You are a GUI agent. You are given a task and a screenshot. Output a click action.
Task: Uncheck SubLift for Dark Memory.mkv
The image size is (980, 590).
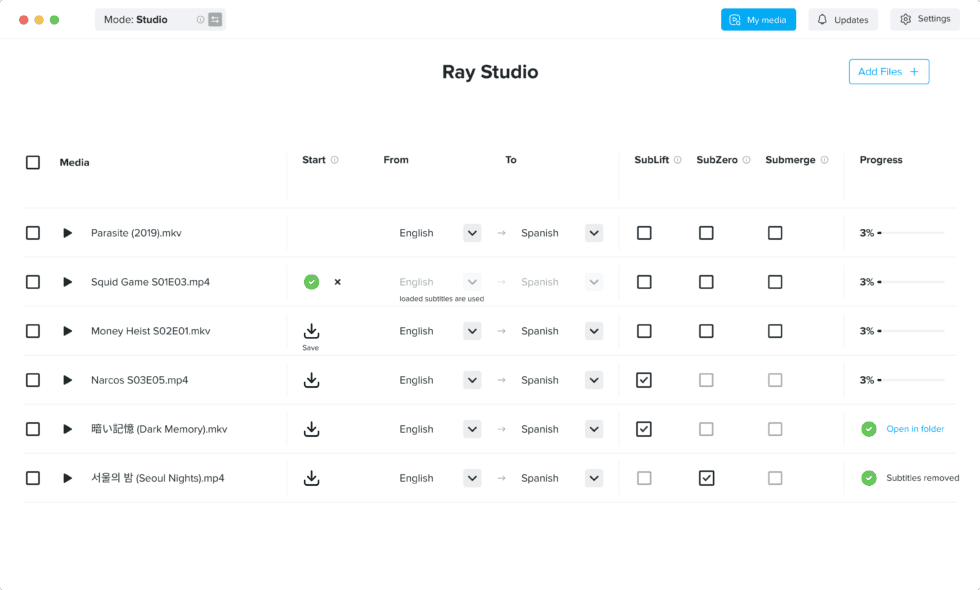point(644,429)
